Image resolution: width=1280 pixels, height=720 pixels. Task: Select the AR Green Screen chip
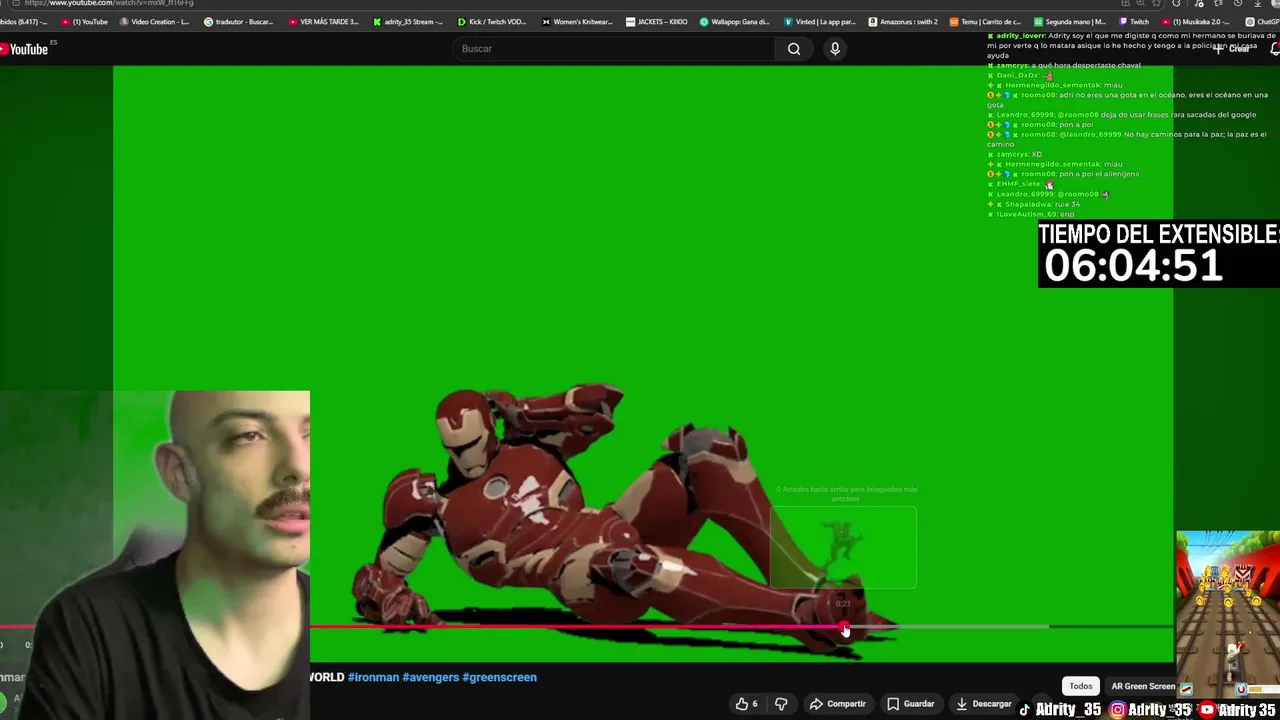click(x=1143, y=686)
